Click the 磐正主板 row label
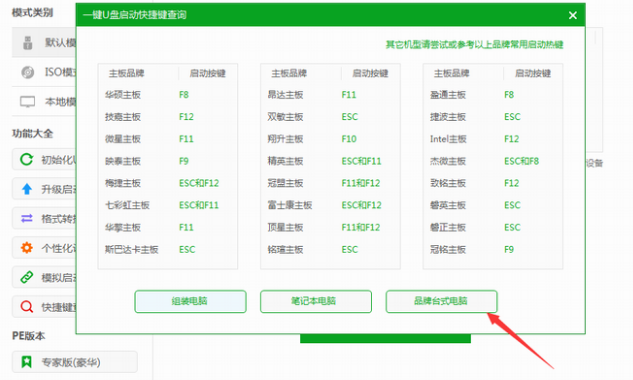The image size is (633, 380). 448,227
